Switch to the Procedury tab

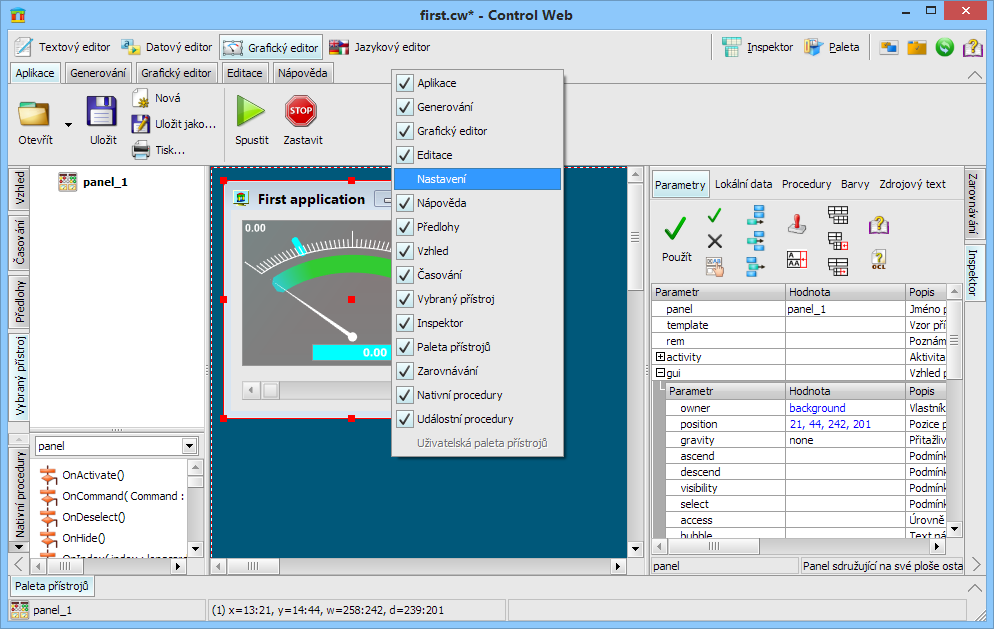click(x=806, y=184)
